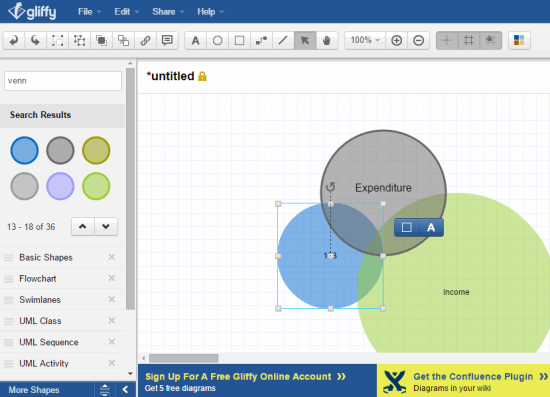
Task: Remove the UML Class library
Action: [x=112, y=321]
